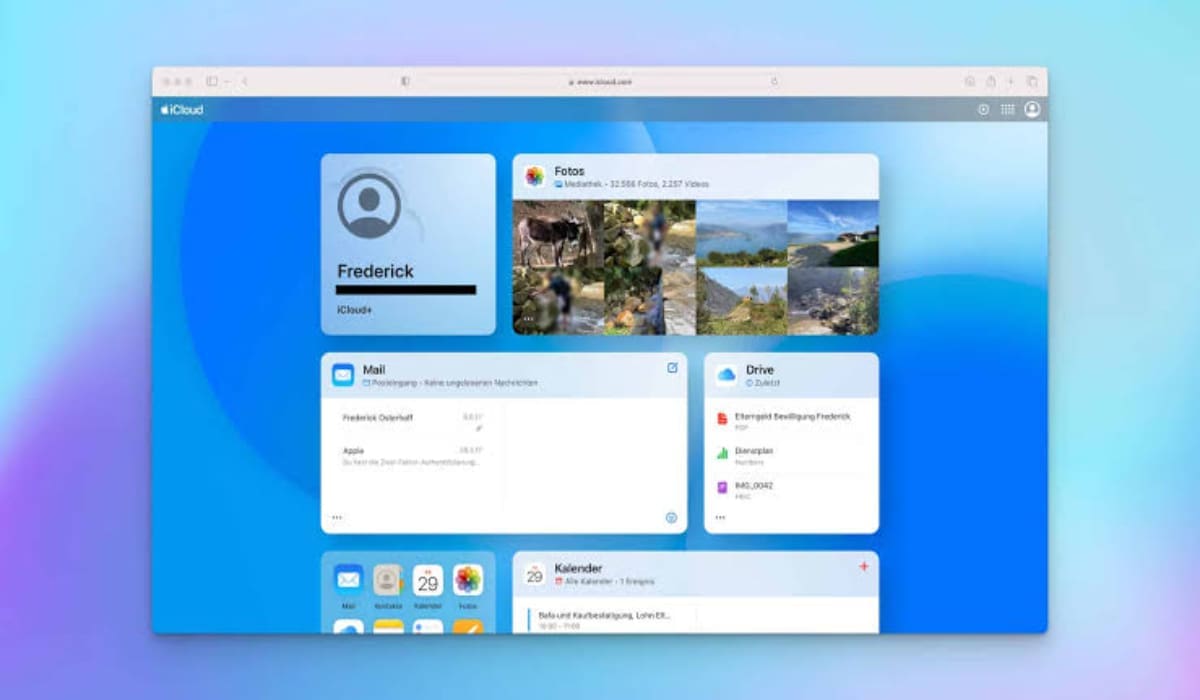Viewport: 1200px width, 700px height.
Task: Click the Fotos widget title
Action: [569, 171]
